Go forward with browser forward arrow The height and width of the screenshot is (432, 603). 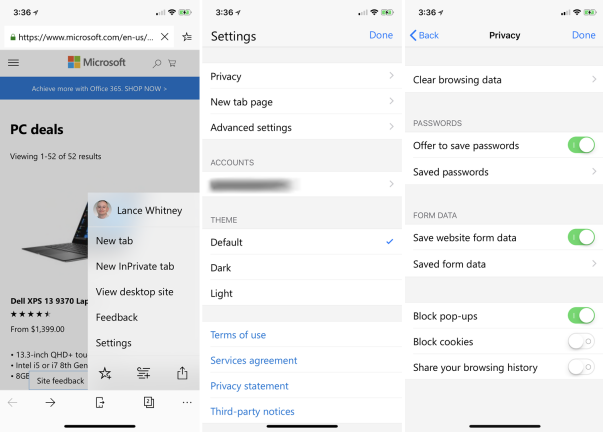(x=50, y=403)
